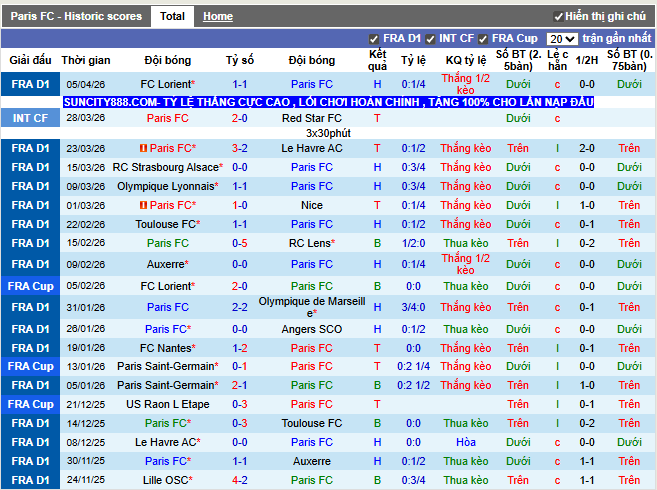The image size is (657, 490).
Task: Disable the Hiển thị ghi chú checkbox
Action: 558,17
